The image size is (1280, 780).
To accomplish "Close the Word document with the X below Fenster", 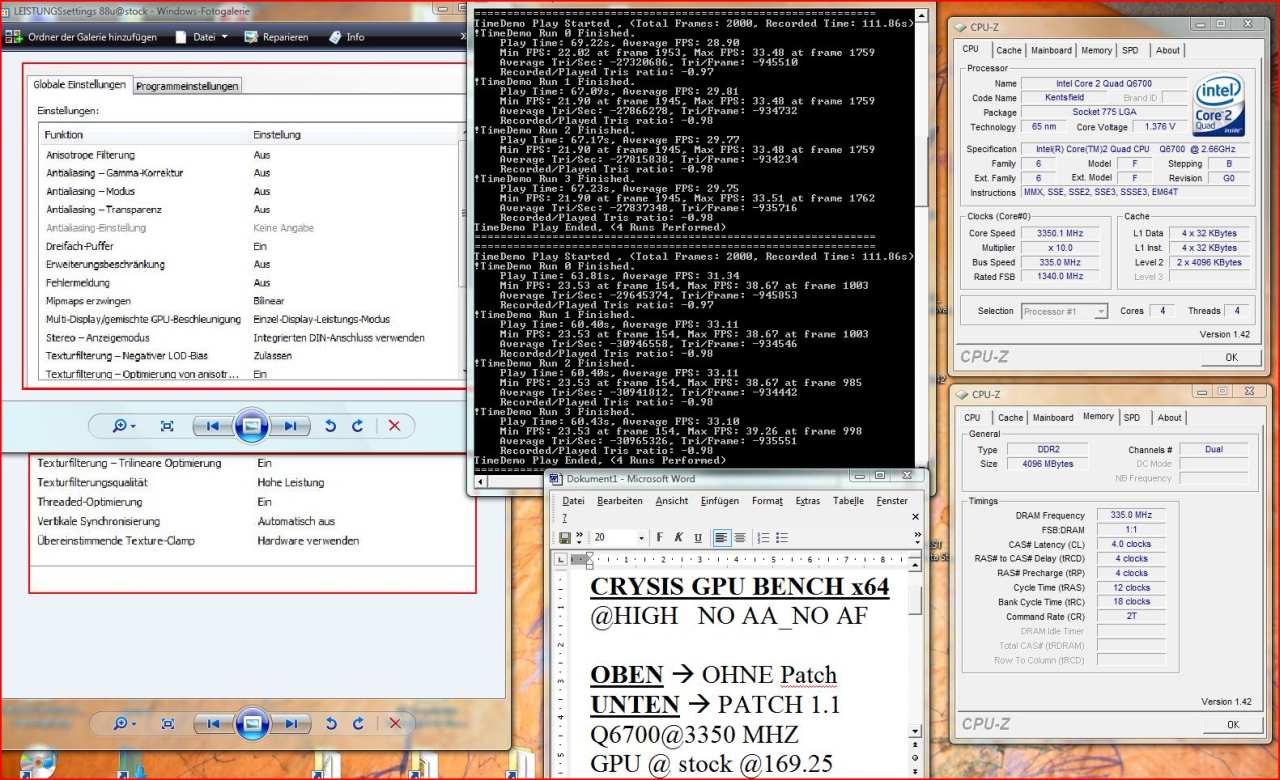I will 915,517.
